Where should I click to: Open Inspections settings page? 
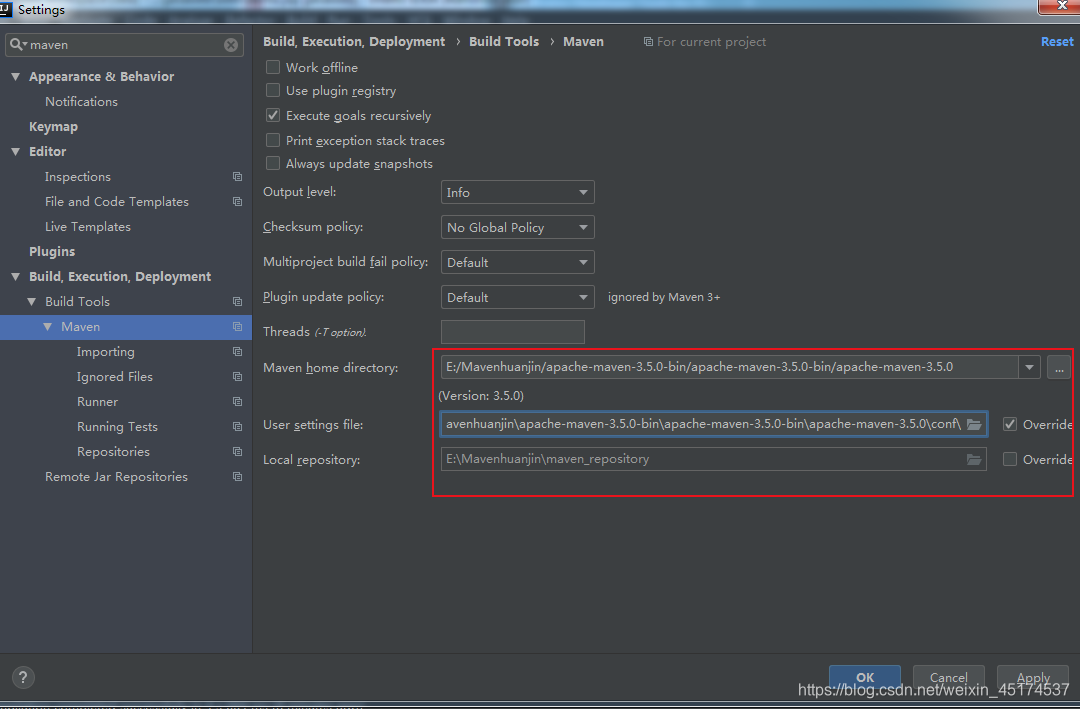78,177
